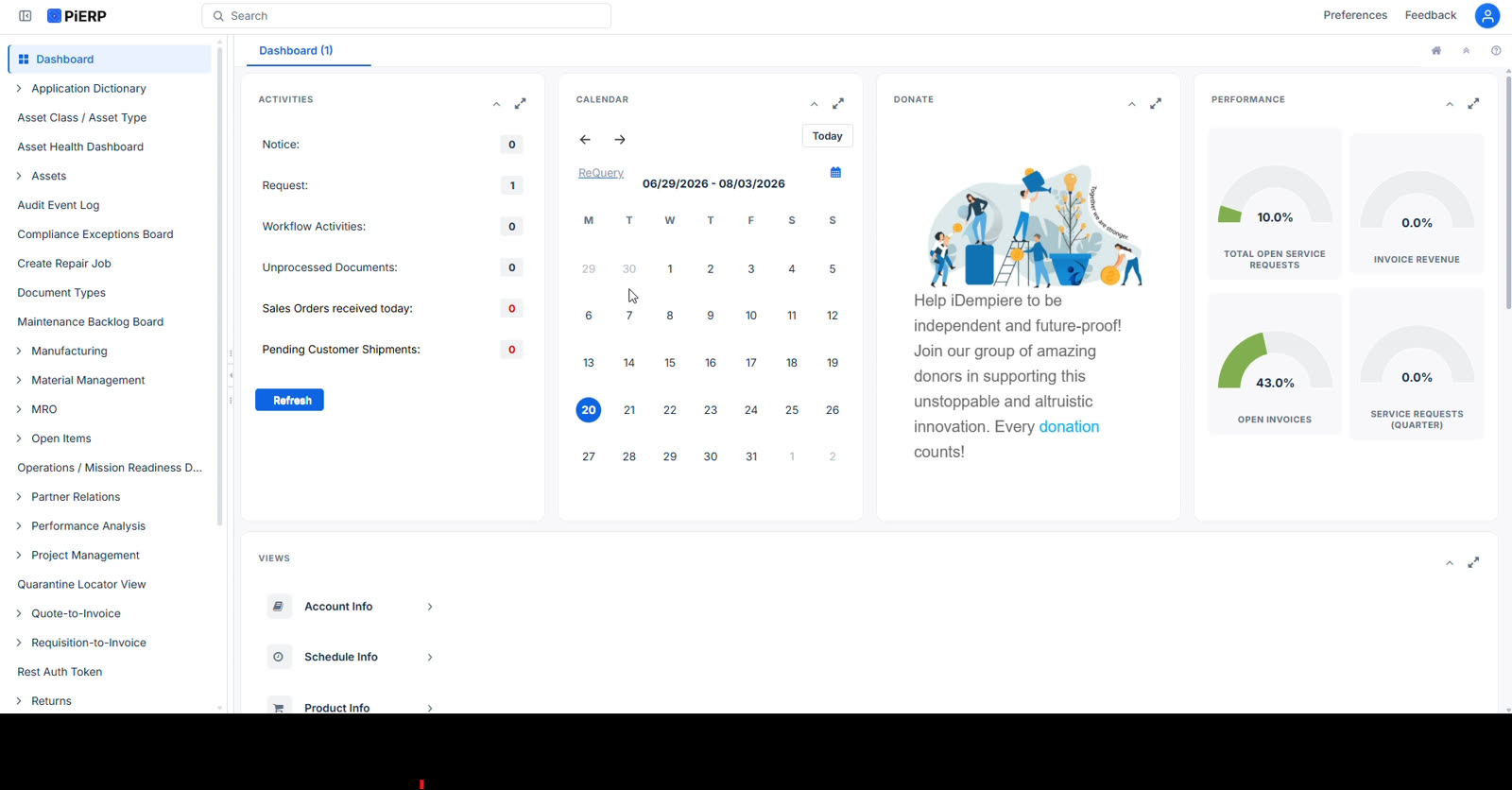This screenshot has width=1512, height=790.
Task: Collapse the Donate panel
Action: (1131, 104)
